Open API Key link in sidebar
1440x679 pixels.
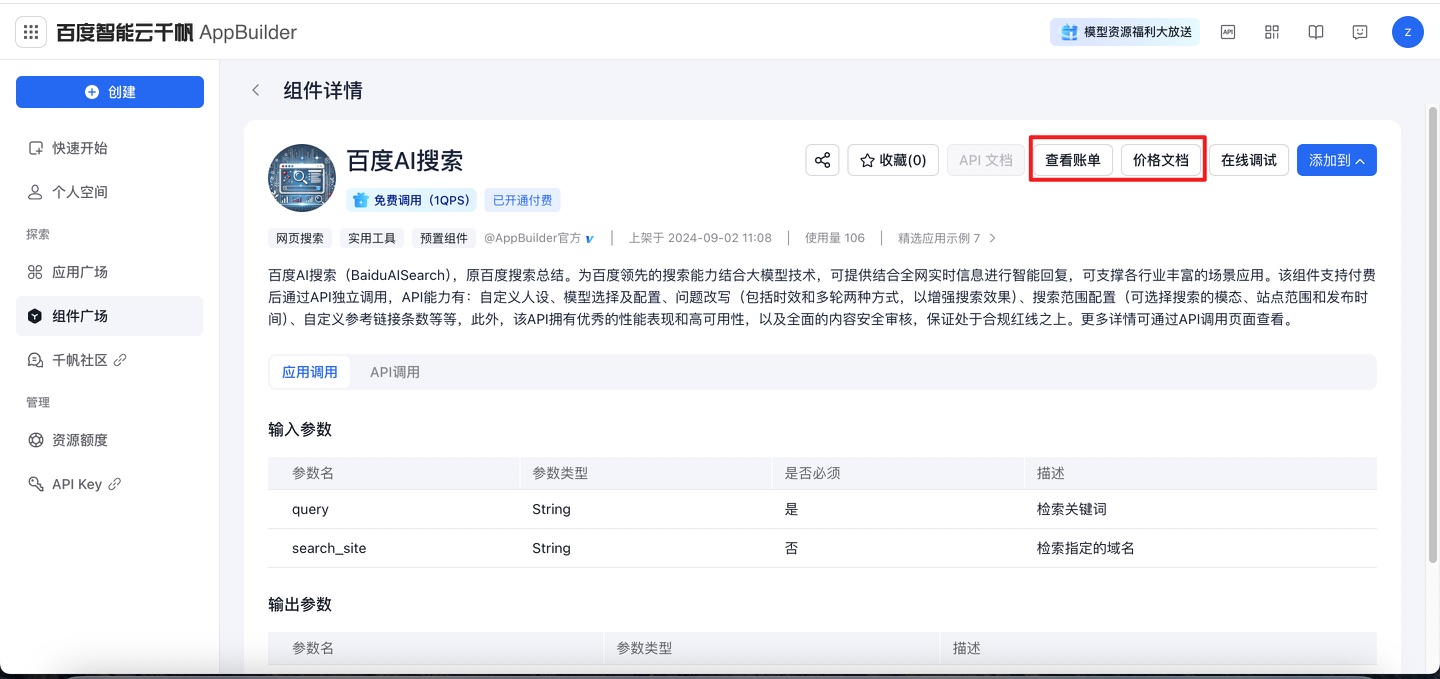[x=110, y=484]
